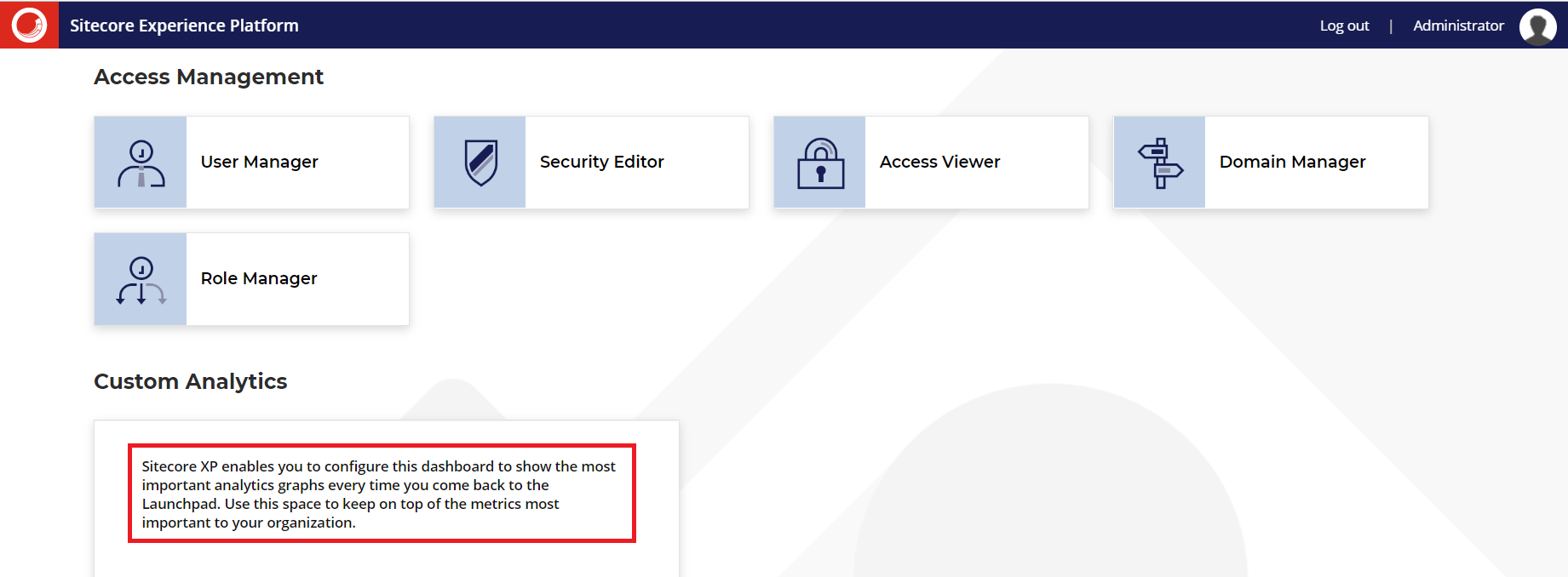Viewport: 1568px width, 577px height.
Task: Click the Security Editor shield icon
Action: pyautogui.click(x=480, y=163)
